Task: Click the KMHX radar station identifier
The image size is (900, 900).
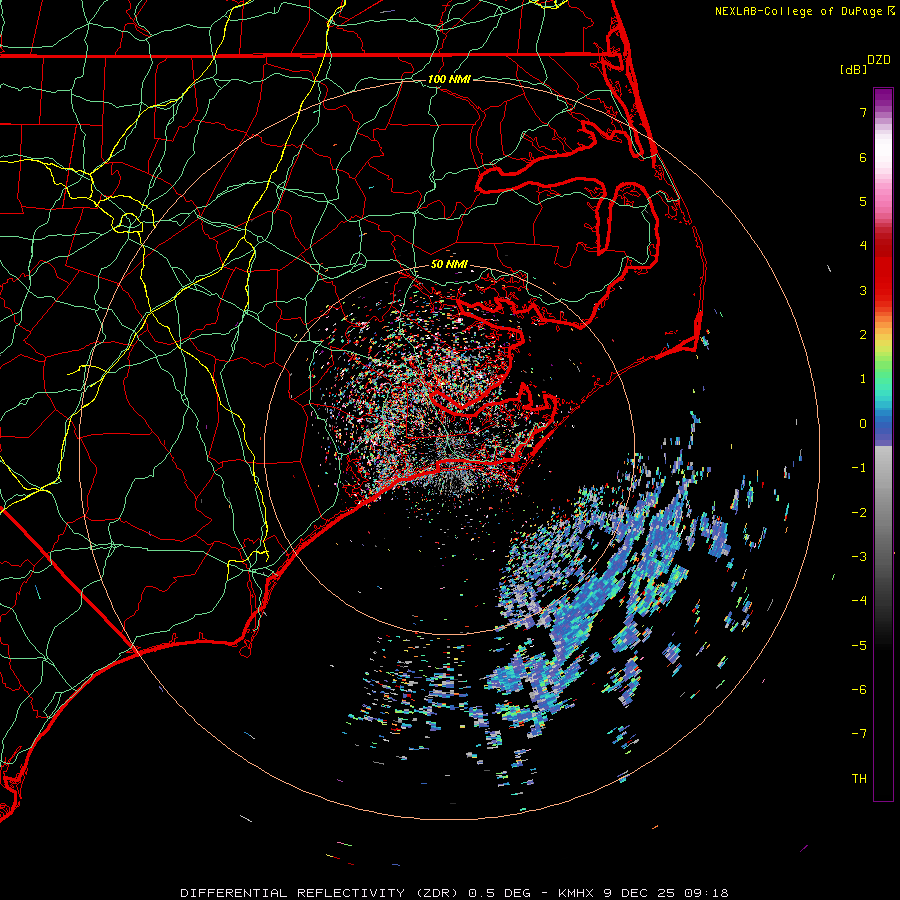Action: (x=577, y=893)
